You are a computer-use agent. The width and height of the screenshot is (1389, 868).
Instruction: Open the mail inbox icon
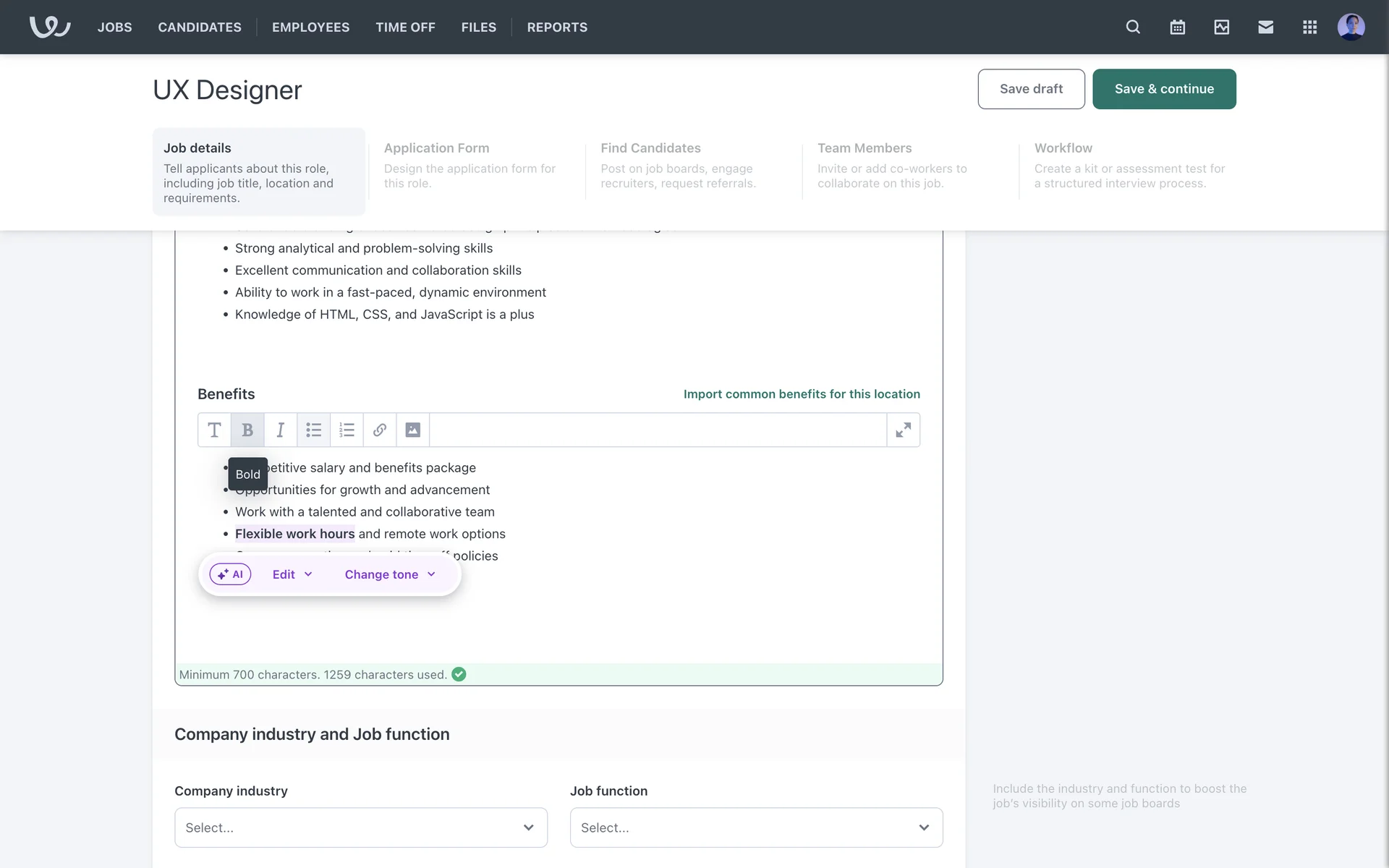[1265, 27]
